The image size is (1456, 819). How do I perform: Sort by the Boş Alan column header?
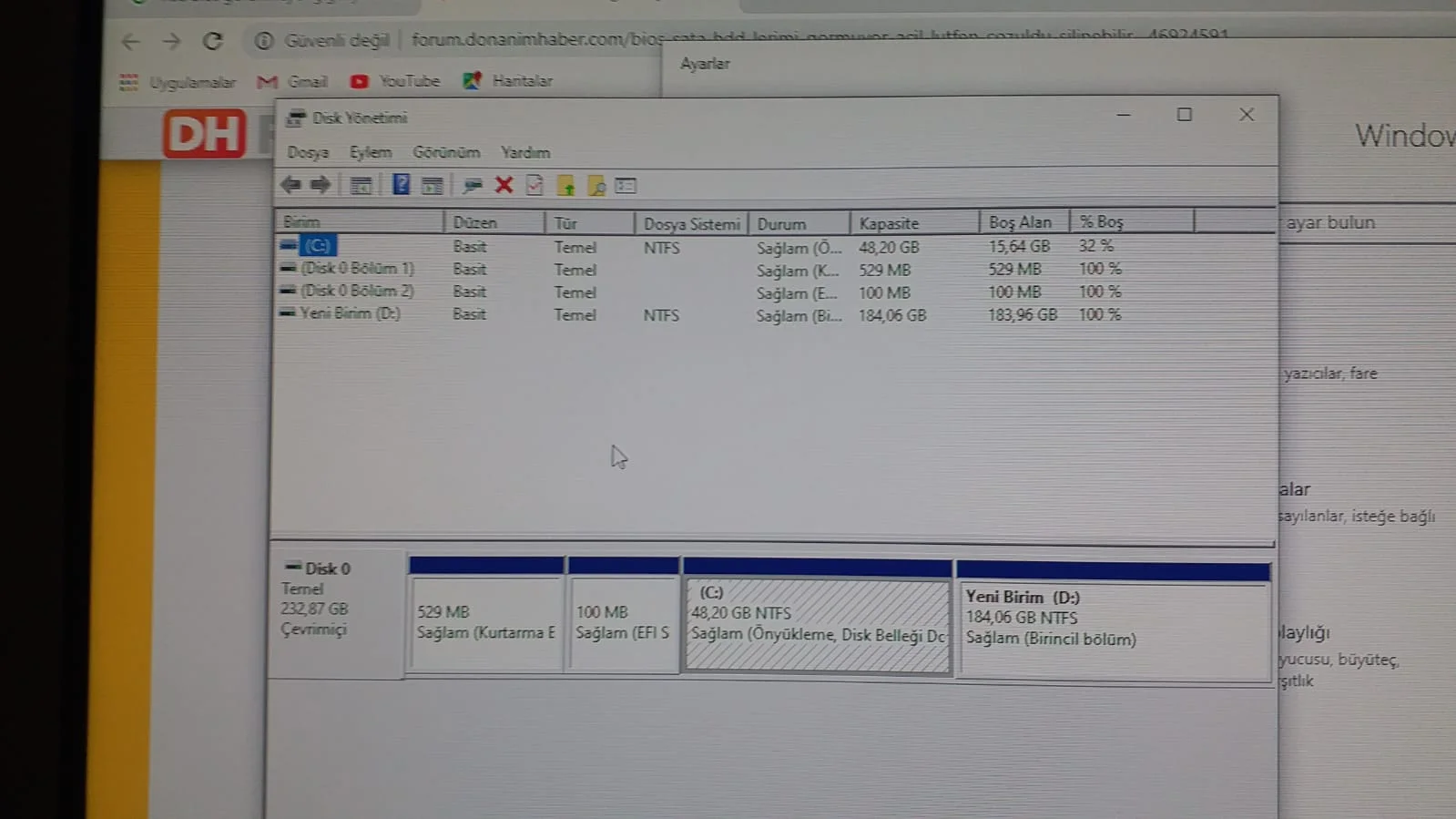point(1025,222)
